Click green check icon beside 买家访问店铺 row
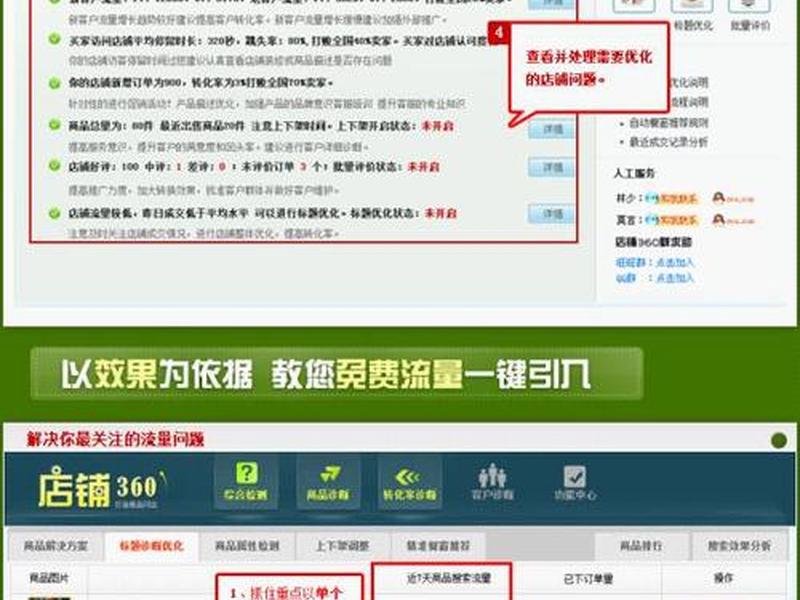 [54, 39]
